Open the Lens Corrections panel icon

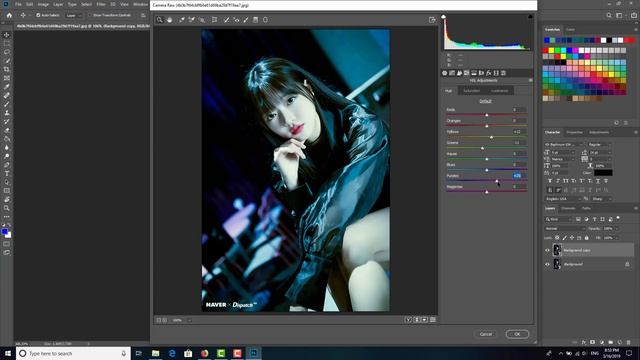click(x=481, y=73)
